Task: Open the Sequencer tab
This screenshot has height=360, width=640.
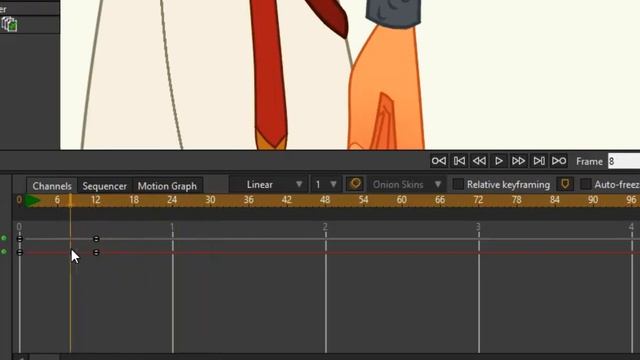Action: click(104, 186)
